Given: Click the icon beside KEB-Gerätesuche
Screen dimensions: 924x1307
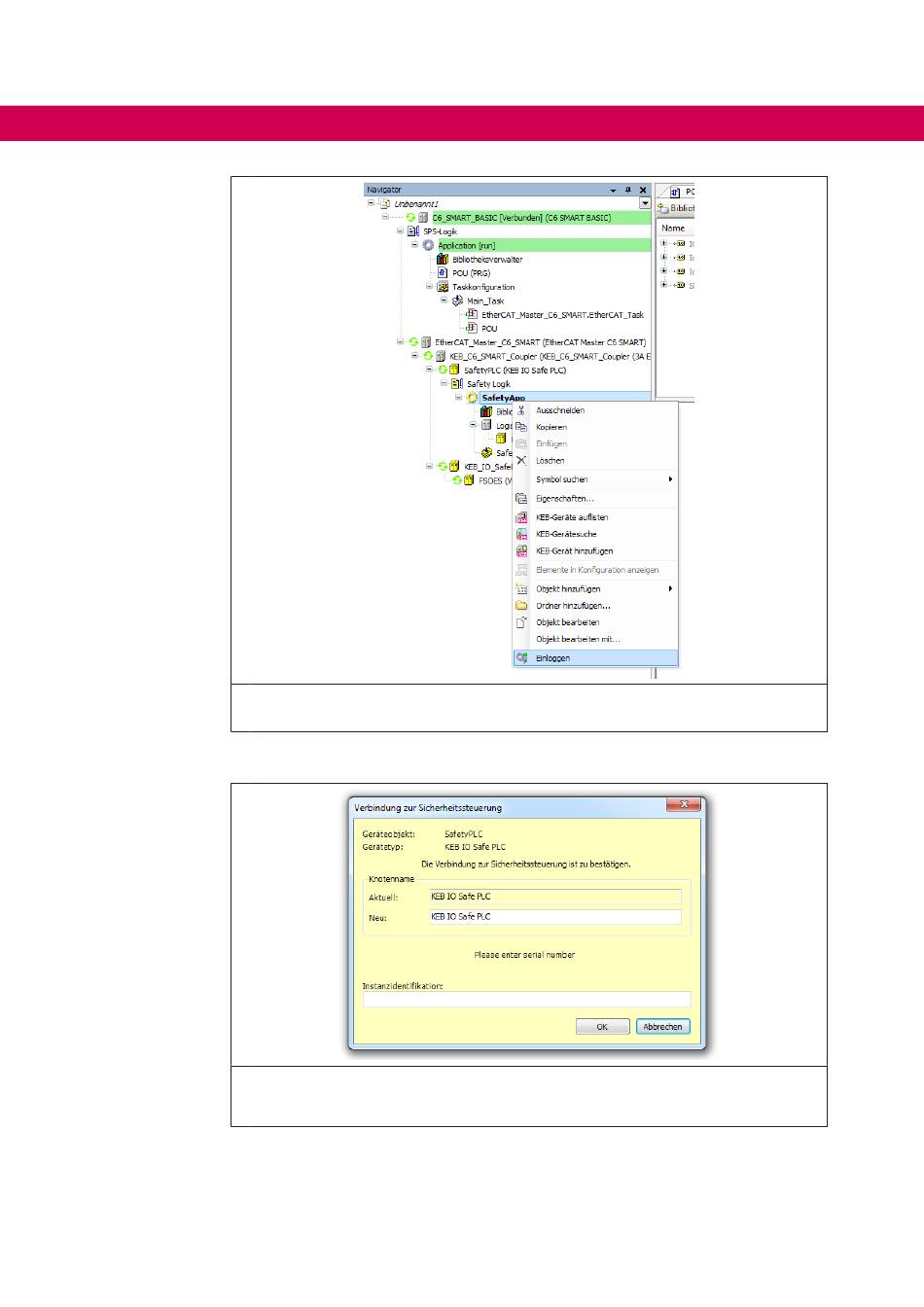Looking at the screenshot, I should coord(521,534).
